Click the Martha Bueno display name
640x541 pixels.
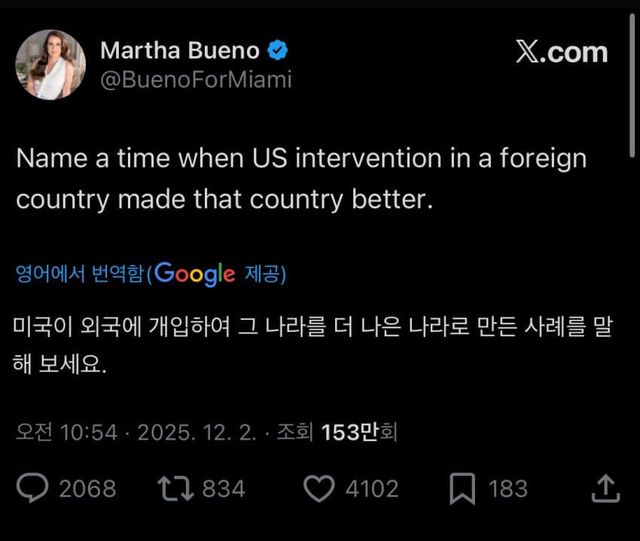click(179, 50)
